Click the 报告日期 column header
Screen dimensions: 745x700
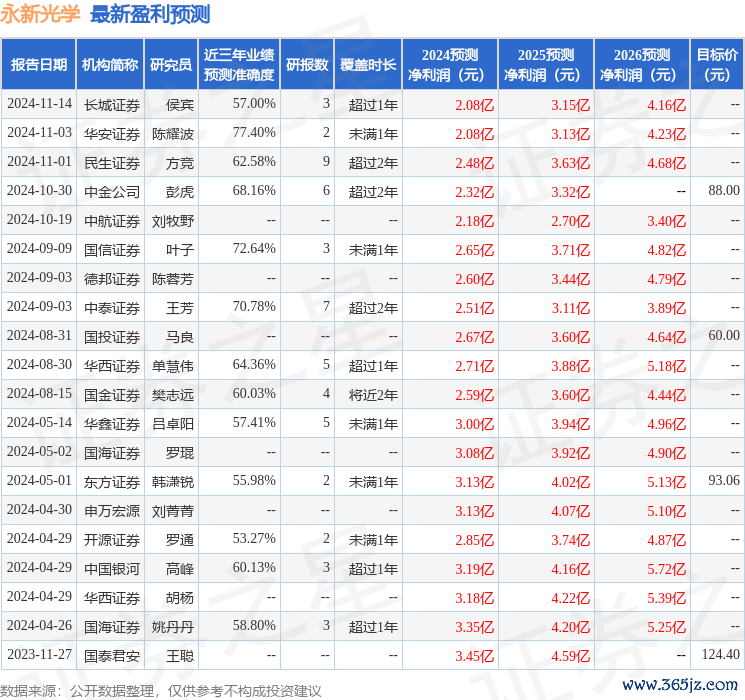click(38, 65)
